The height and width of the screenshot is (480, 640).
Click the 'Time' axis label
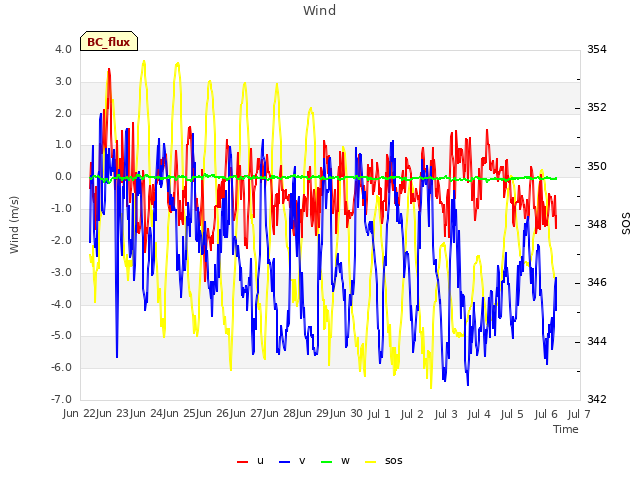566,429
